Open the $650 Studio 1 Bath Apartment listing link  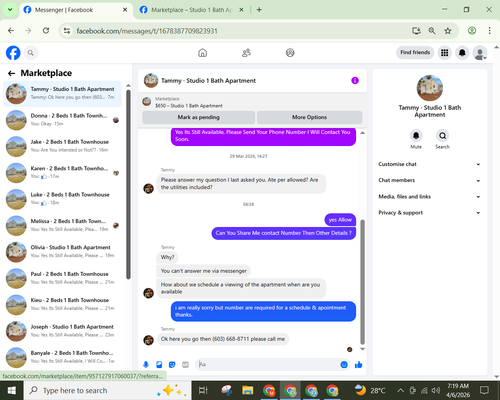(x=189, y=106)
